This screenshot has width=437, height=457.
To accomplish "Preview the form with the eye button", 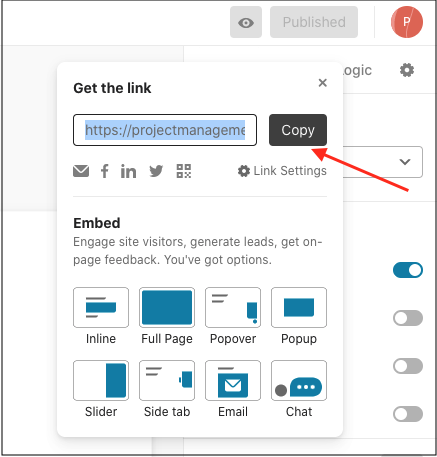I will (x=246, y=22).
